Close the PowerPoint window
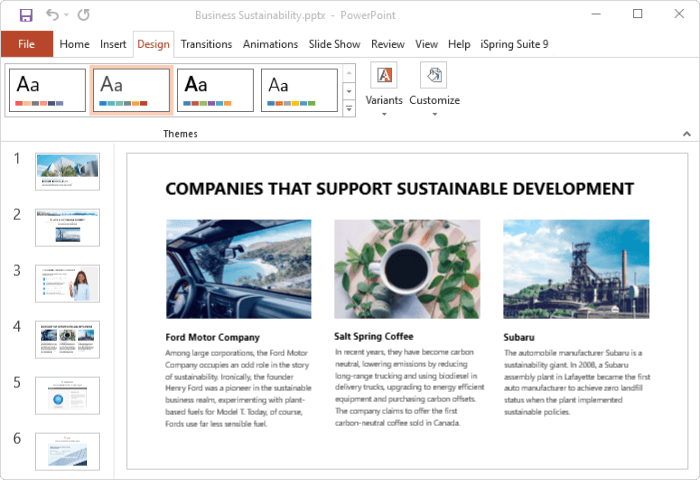700x480 pixels. click(679, 14)
